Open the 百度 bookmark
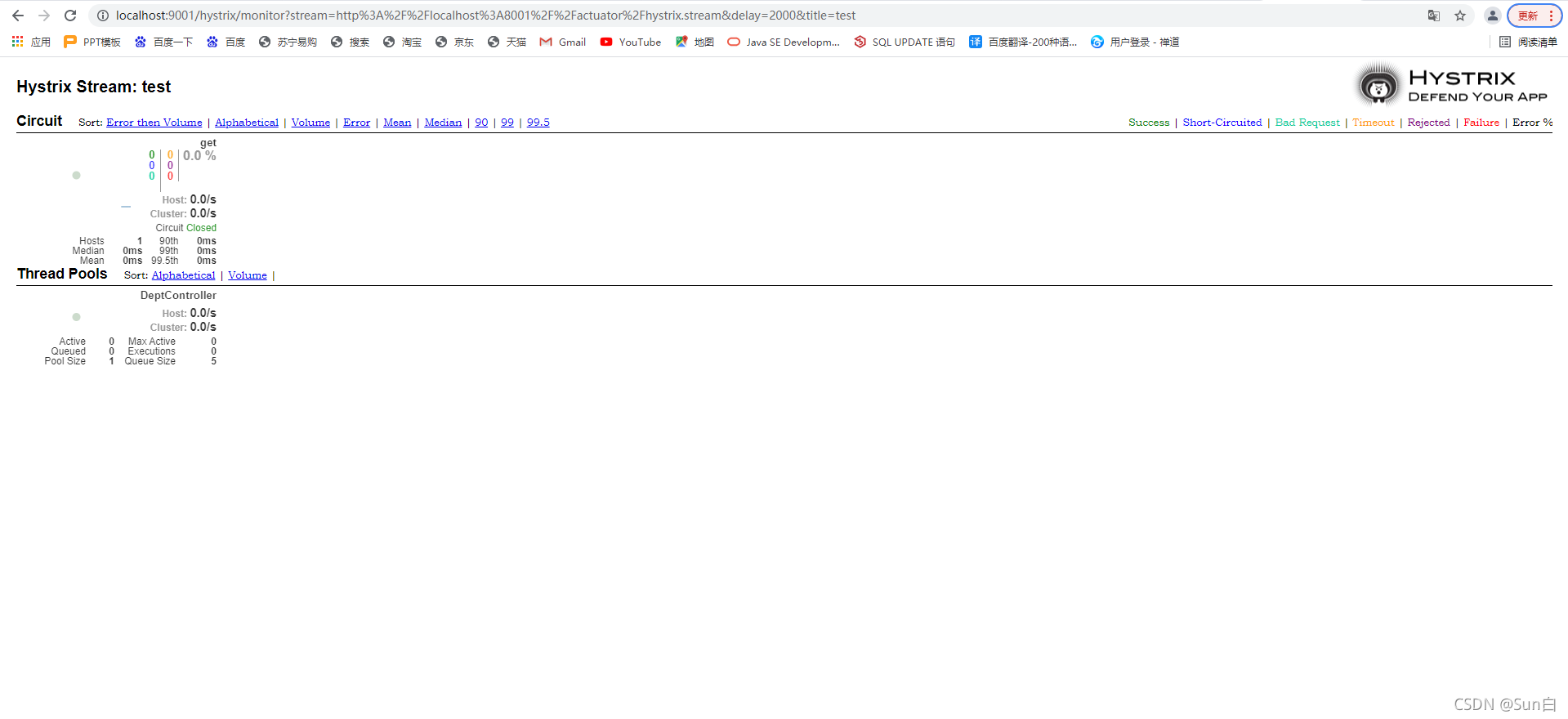The image size is (1568, 719). (x=226, y=42)
